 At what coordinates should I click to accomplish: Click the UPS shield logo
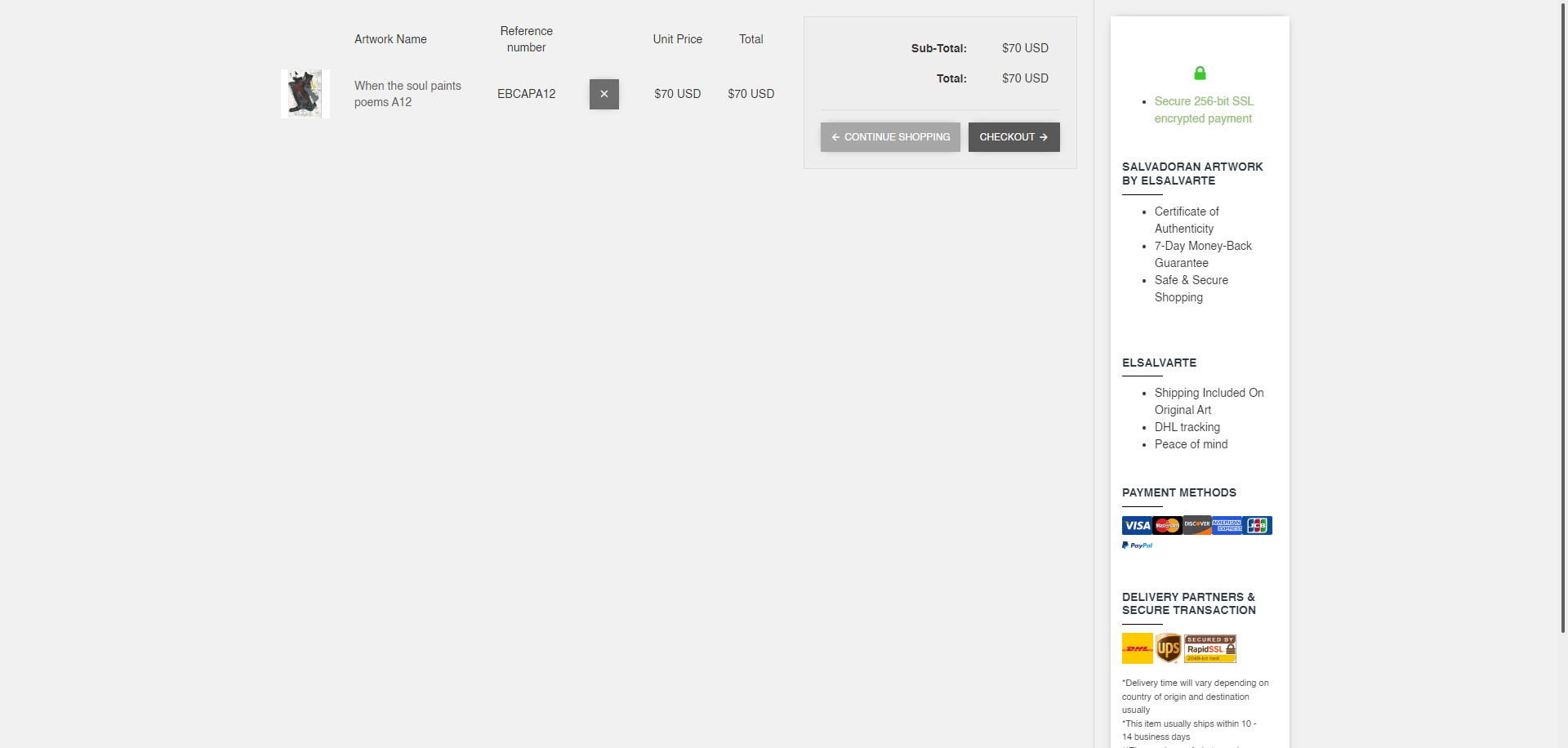[x=1169, y=649]
